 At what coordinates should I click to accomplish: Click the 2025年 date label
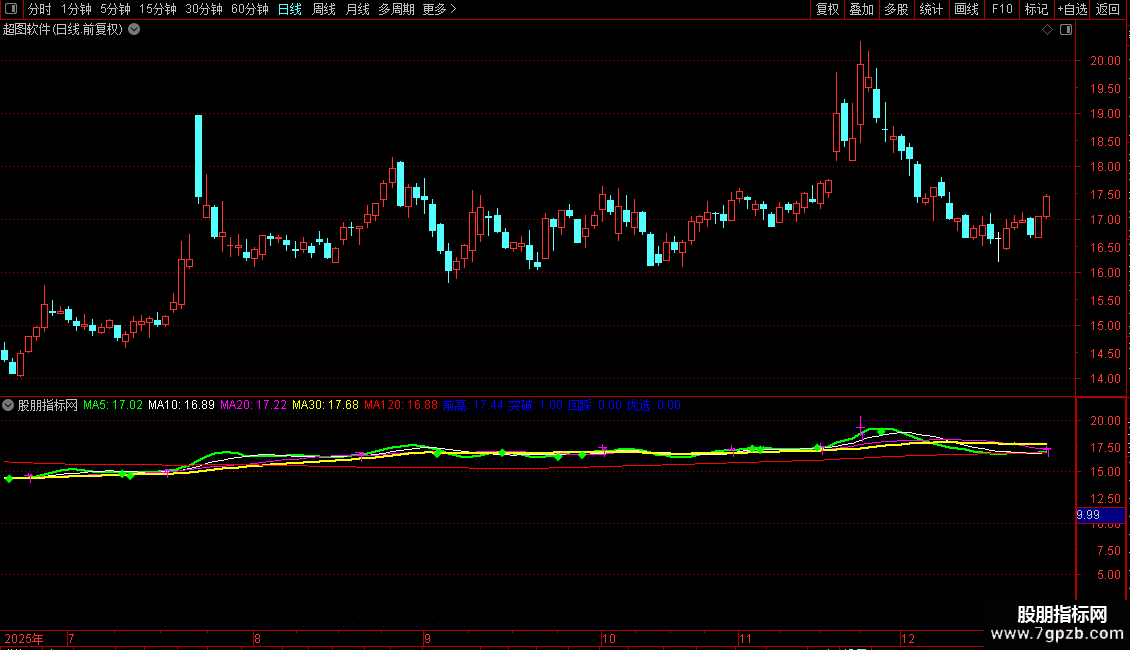[24, 638]
